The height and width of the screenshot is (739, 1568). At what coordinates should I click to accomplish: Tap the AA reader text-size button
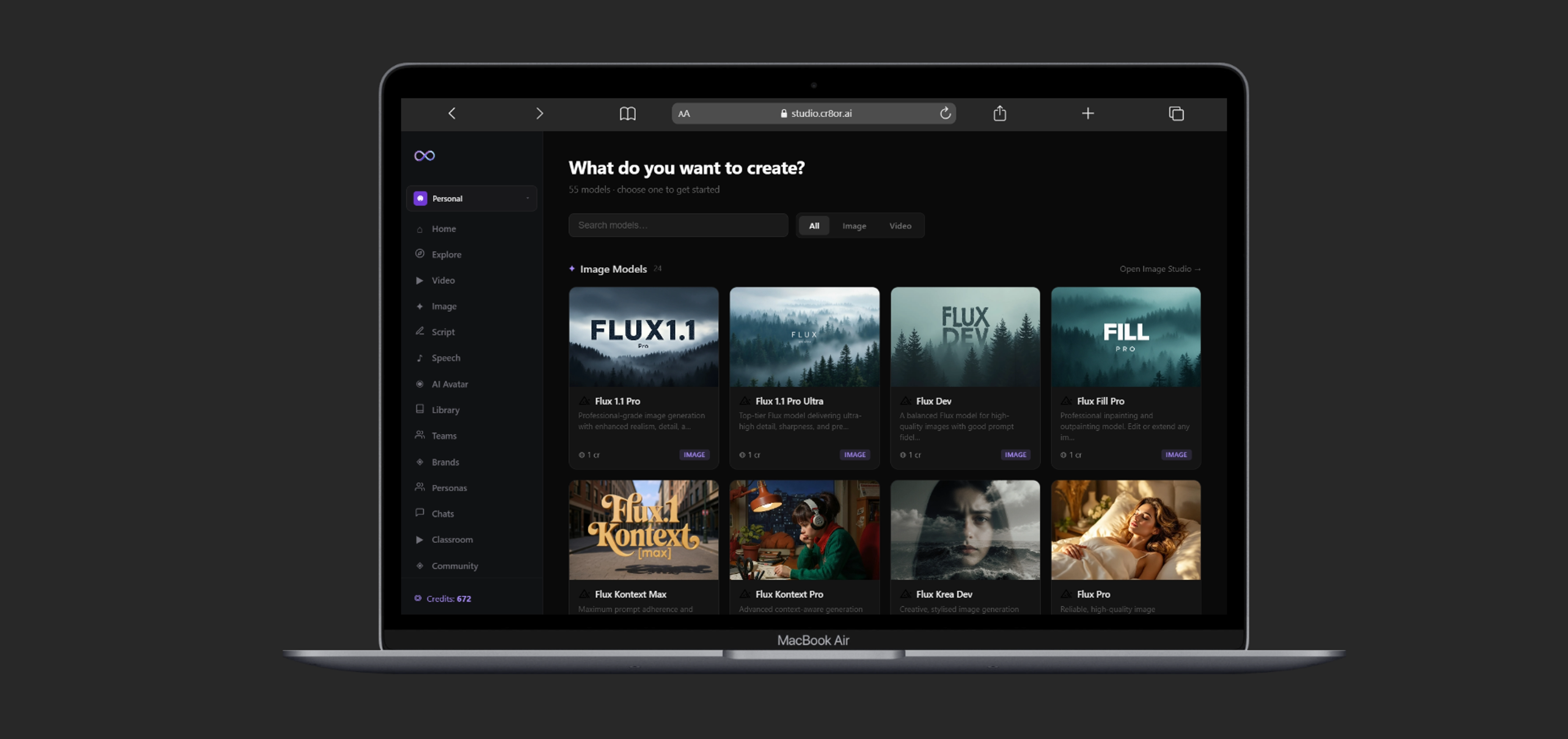tap(684, 113)
